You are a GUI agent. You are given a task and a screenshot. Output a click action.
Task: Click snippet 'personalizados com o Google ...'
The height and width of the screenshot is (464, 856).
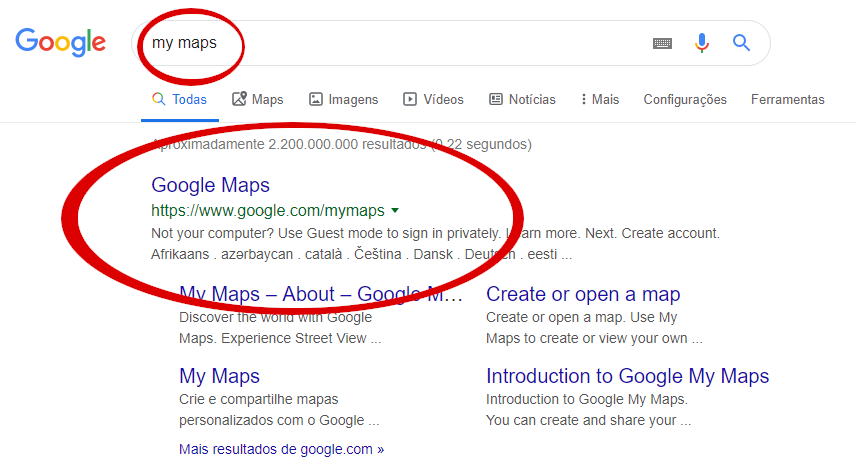point(279,420)
